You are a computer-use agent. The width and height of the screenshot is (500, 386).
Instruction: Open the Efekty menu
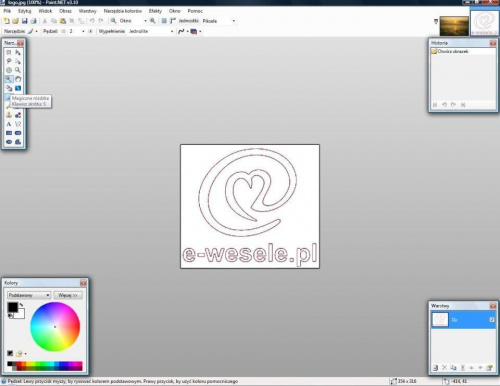tap(155, 11)
